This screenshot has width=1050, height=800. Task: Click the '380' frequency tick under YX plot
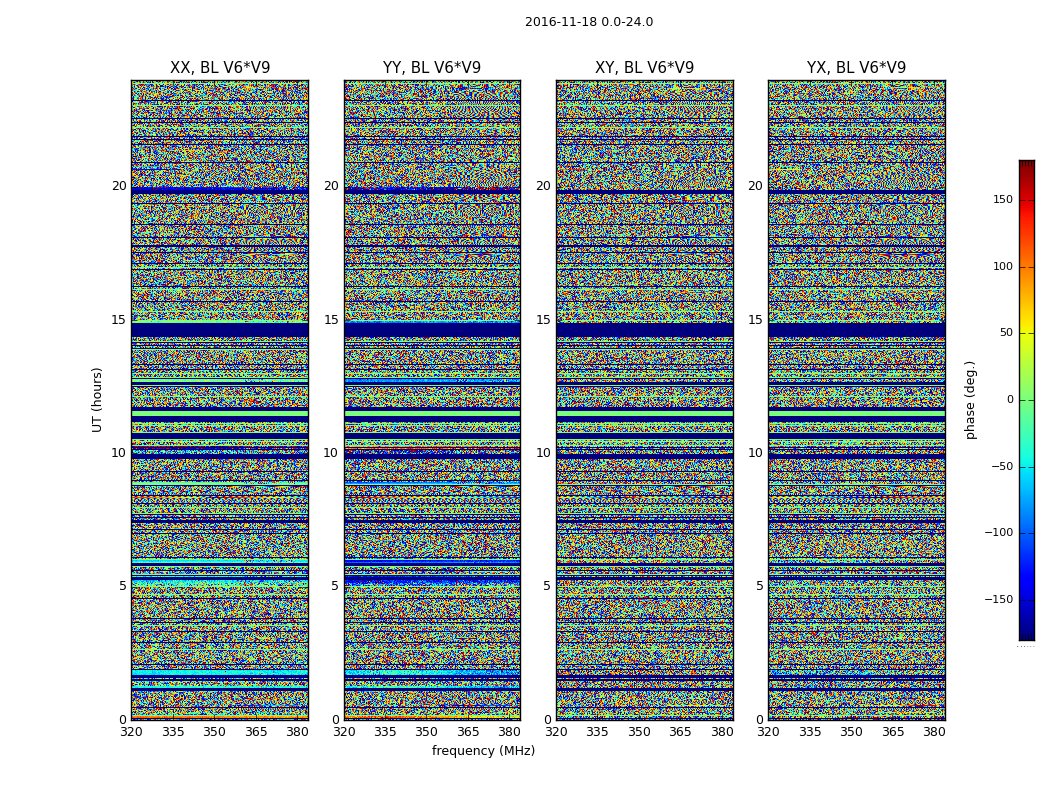pyautogui.click(x=934, y=732)
